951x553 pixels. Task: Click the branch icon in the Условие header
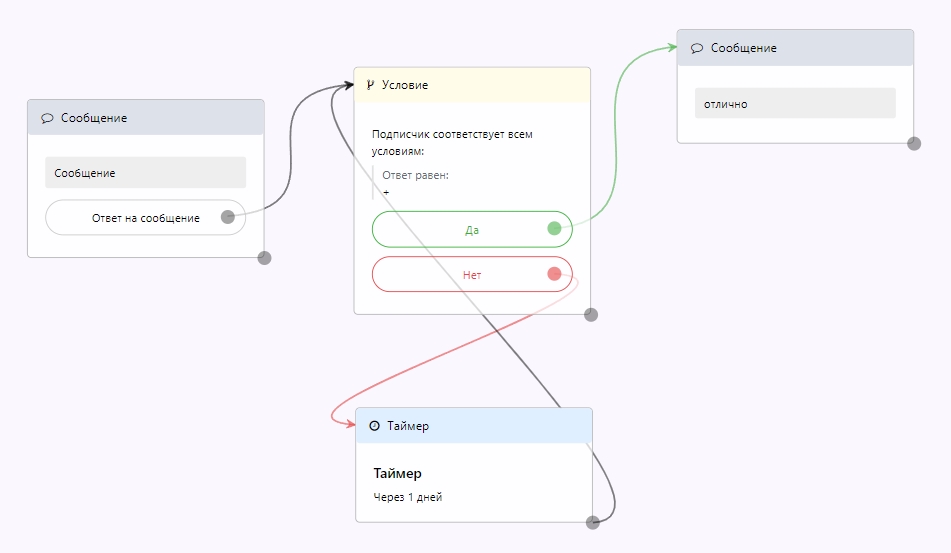370,85
